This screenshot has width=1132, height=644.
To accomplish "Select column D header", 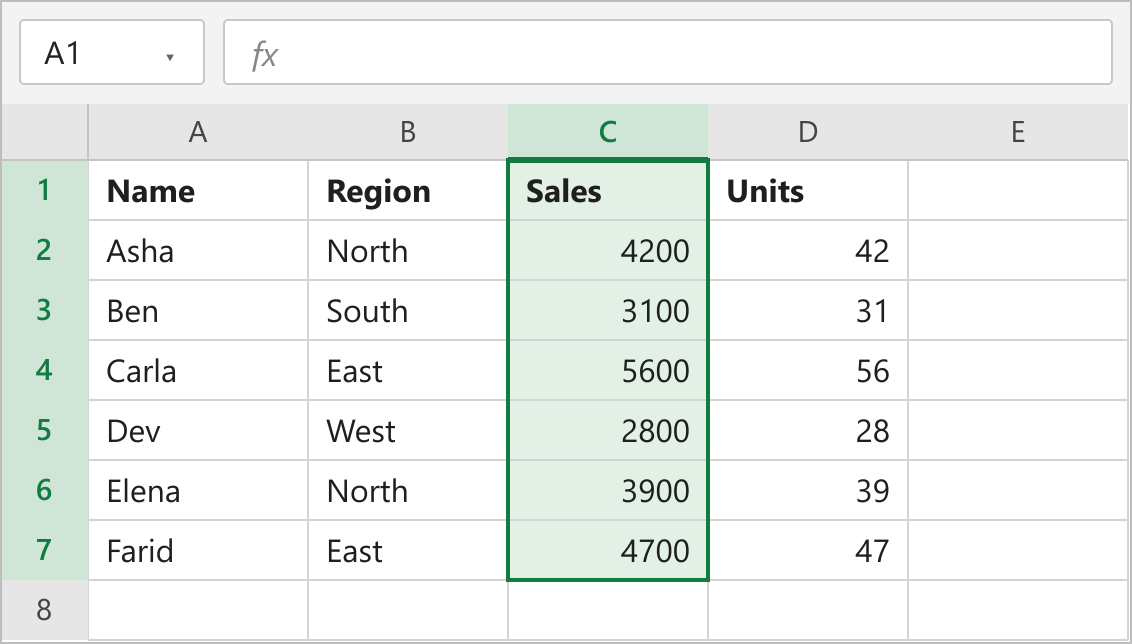I will tap(808, 131).
